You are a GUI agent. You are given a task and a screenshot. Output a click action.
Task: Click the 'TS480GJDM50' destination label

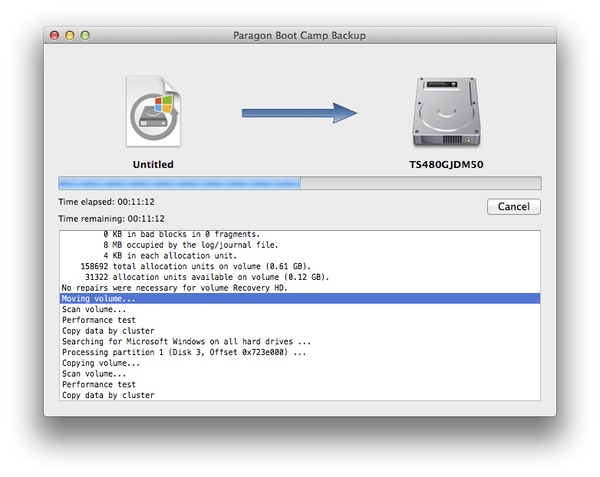[446, 164]
